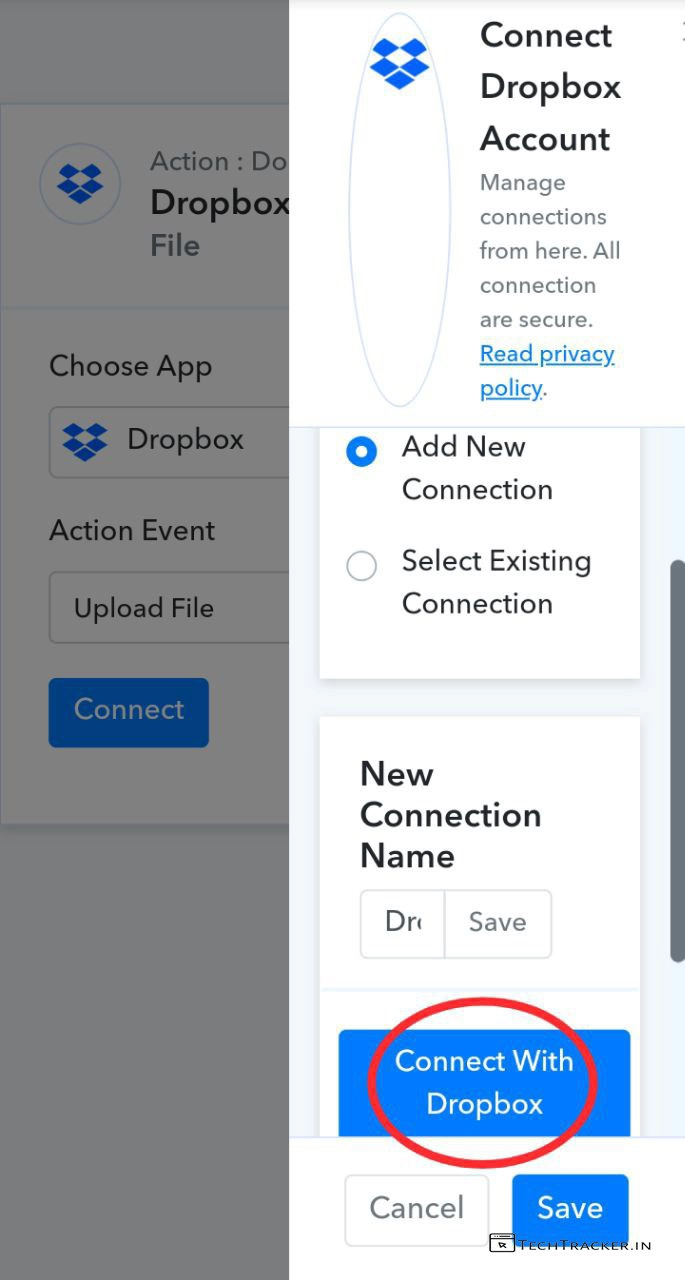Click the Connect Dropbox Account heading
Image resolution: width=685 pixels, height=1280 pixels.
[550, 87]
